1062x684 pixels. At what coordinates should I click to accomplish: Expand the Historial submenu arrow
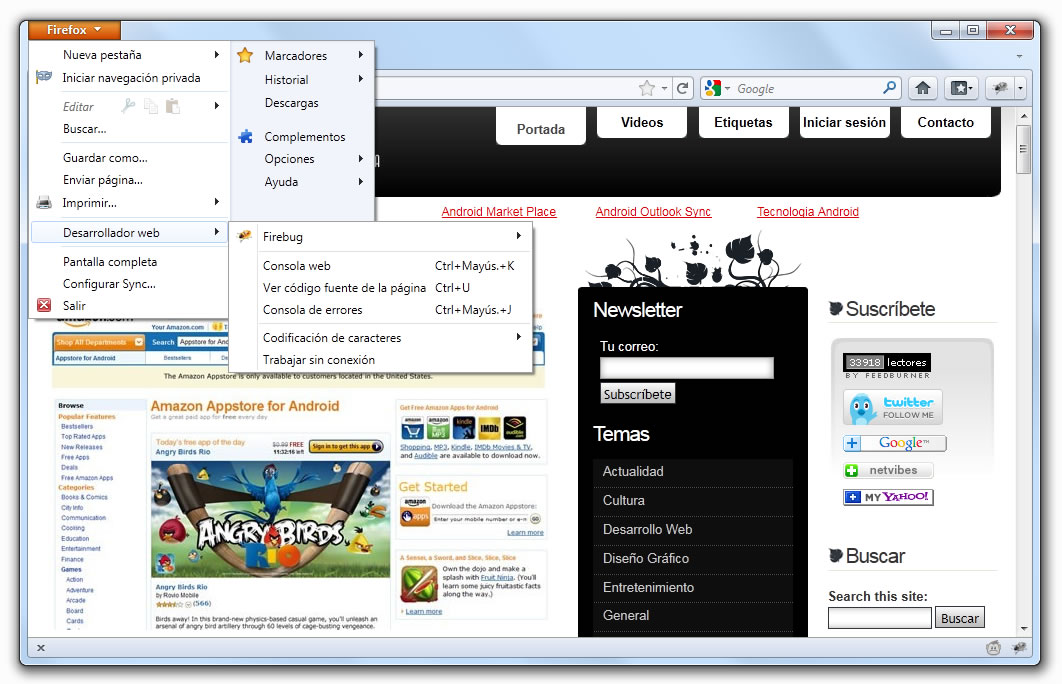(x=360, y=79)
